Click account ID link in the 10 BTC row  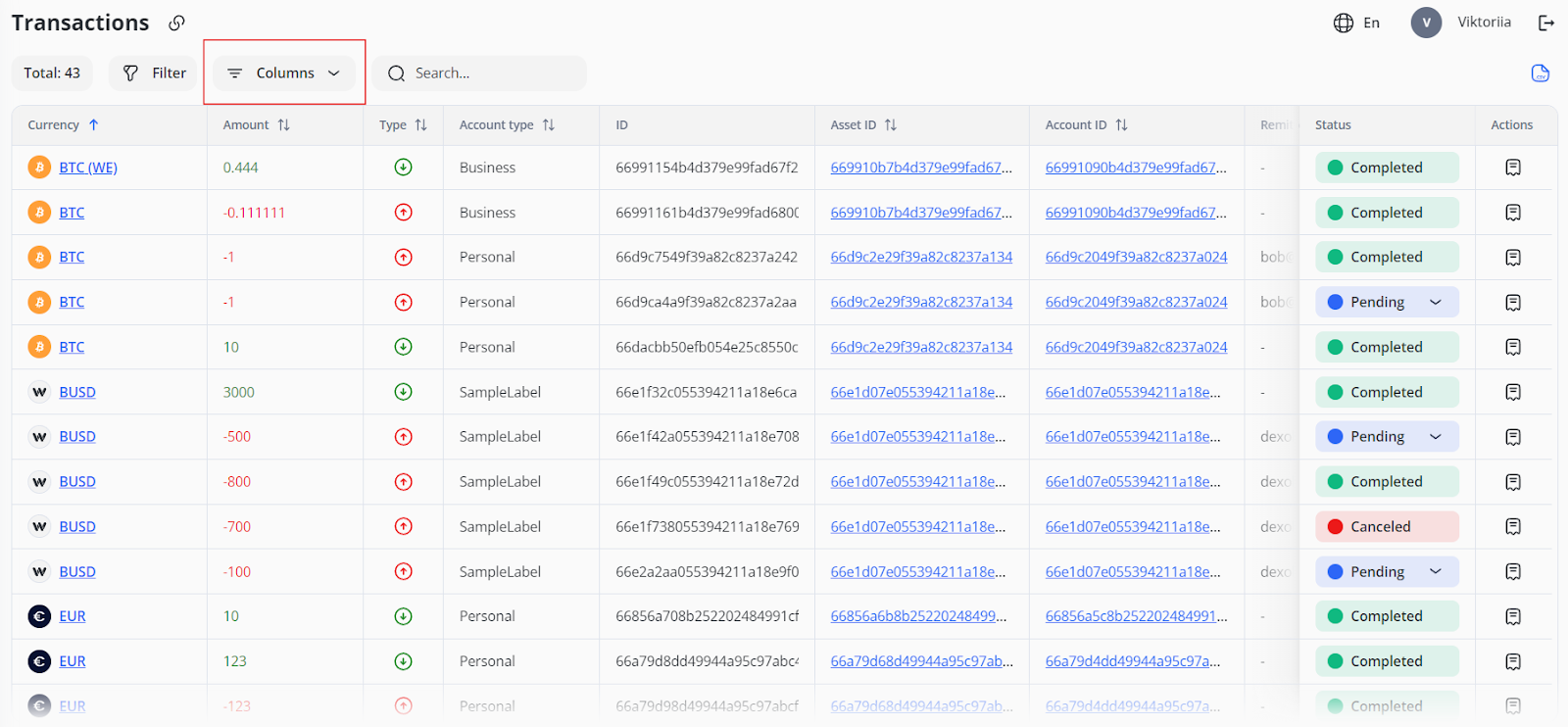pyautogui.click(x=1136, y=347)
